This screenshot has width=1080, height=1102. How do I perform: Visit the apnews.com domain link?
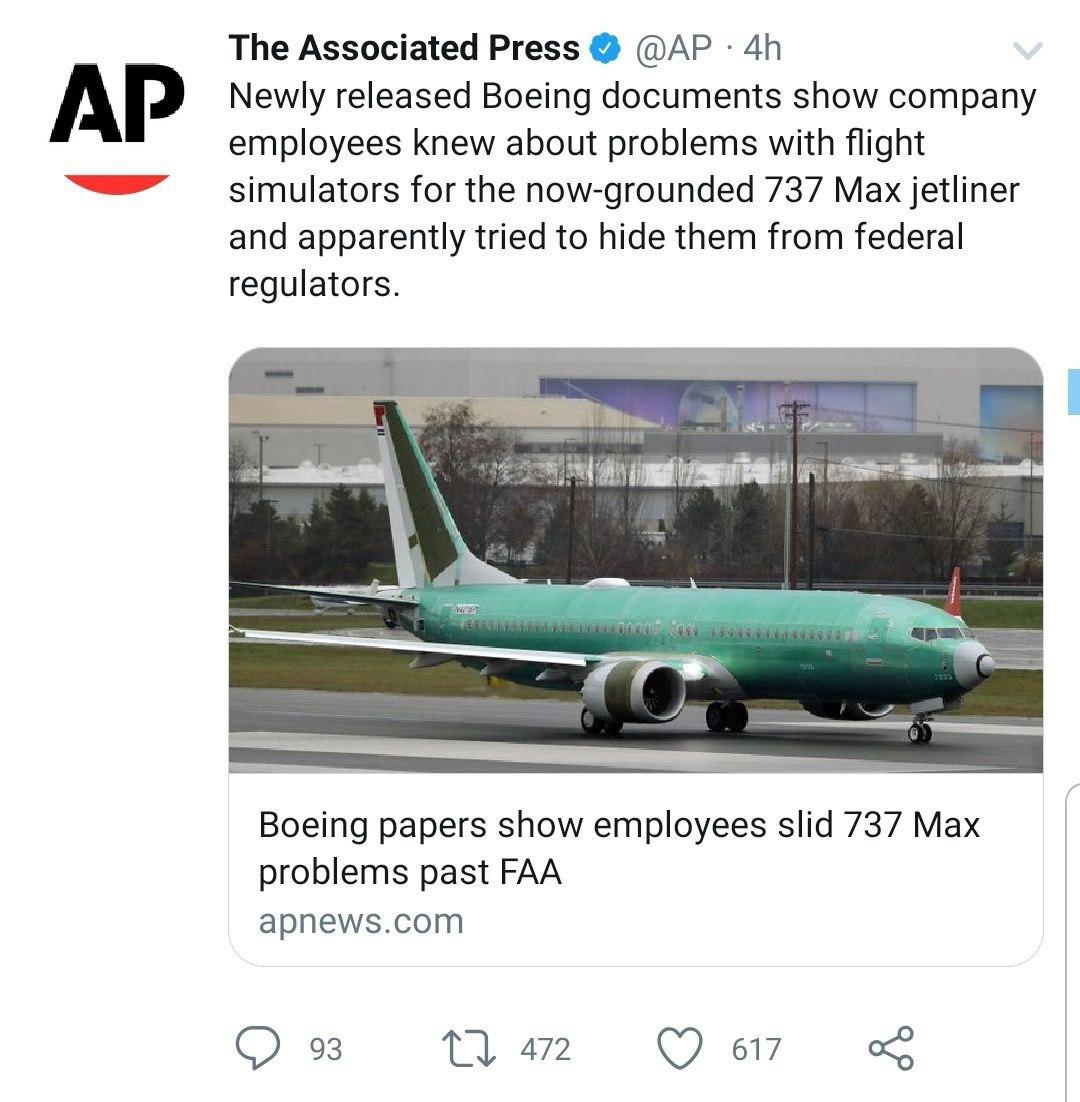click(x=361, y=921)
